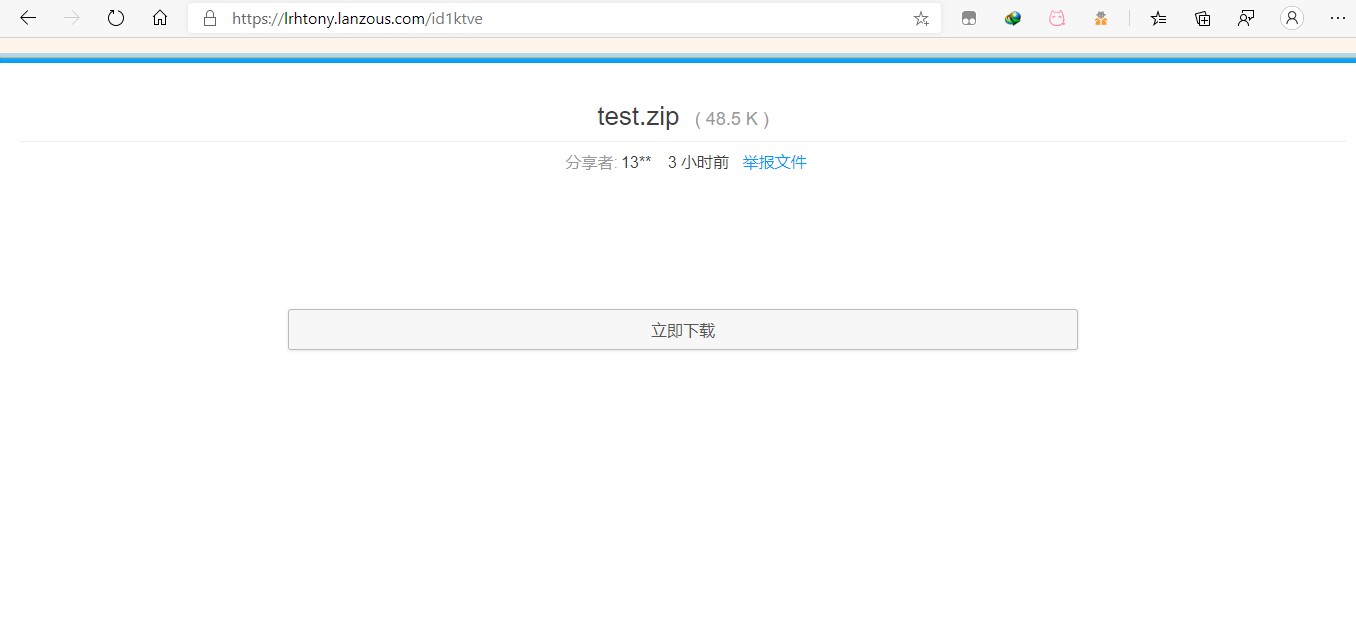Click the 3 小时前 upload time
Viewport: 1356px width, 644px height.
point(698,162)
